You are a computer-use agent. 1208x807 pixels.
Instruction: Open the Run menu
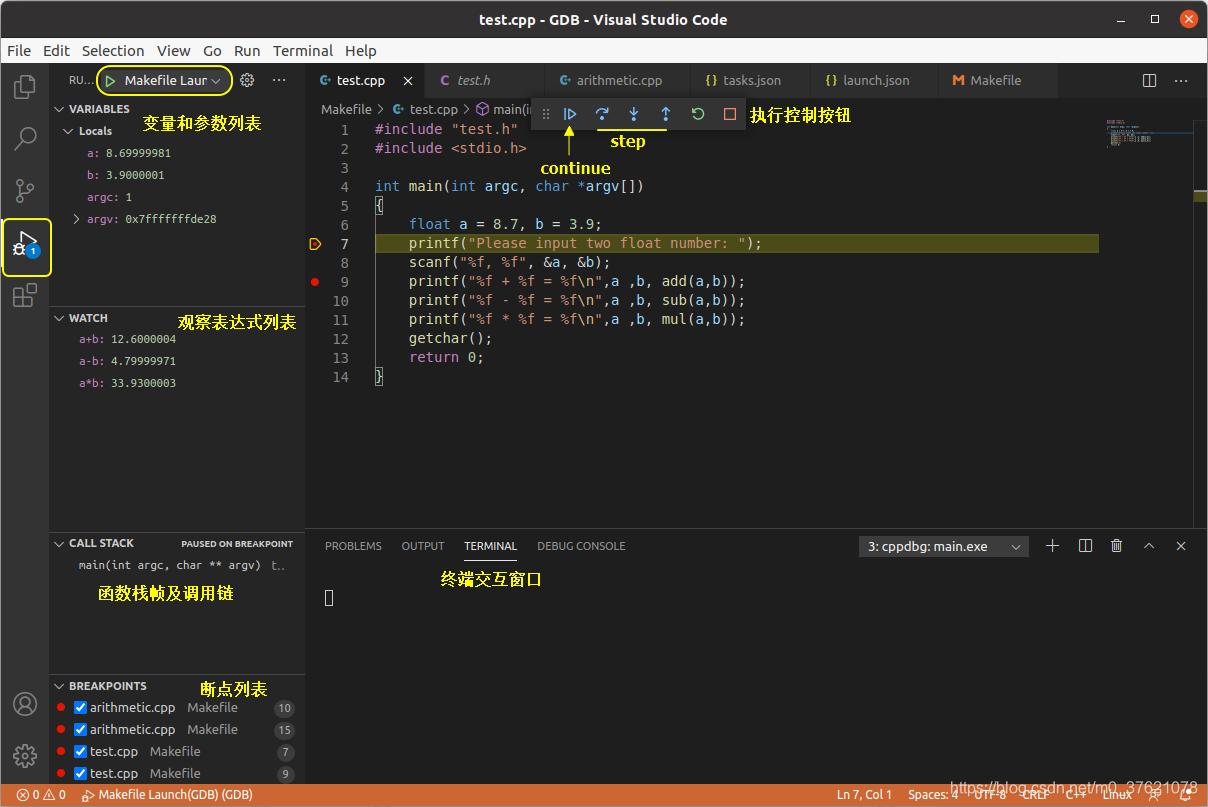point(247,51)
